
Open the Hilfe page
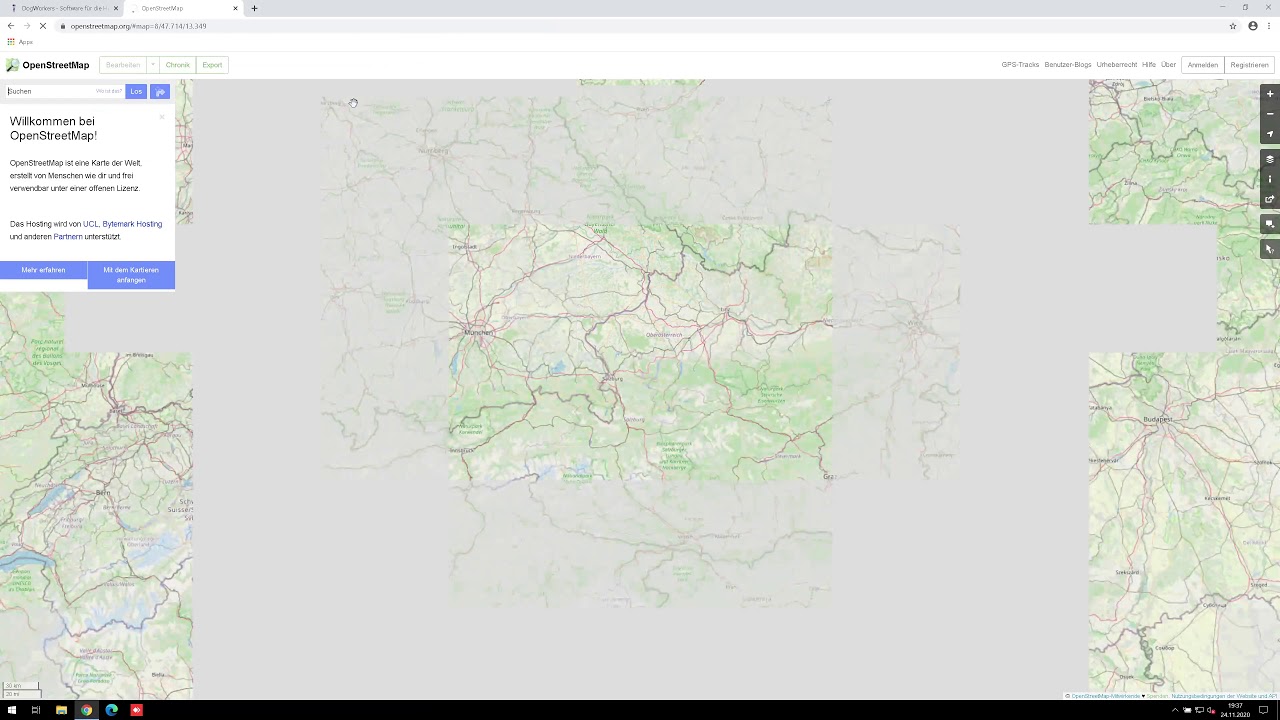(1149, 65)
